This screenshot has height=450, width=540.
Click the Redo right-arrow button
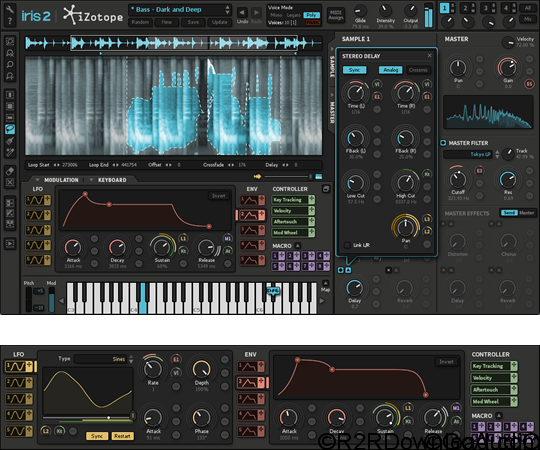pos(256,13)
